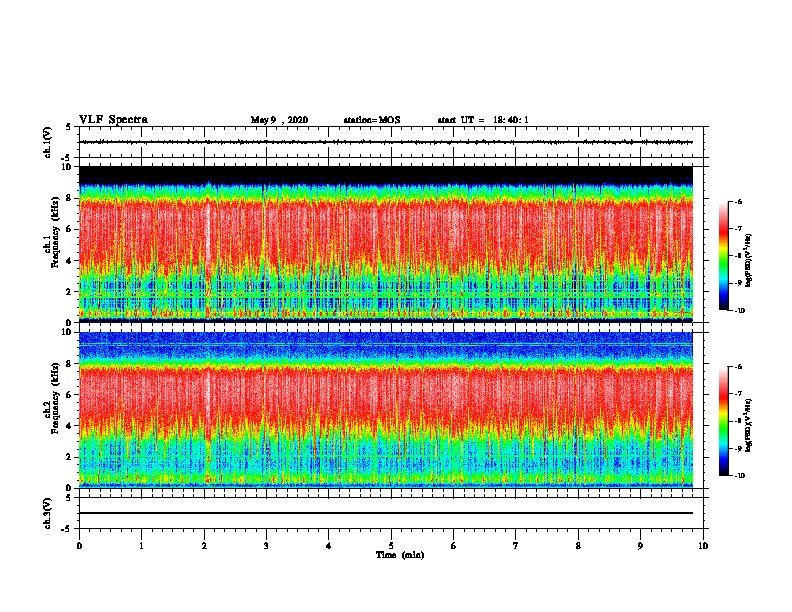Click time axis tick label "2"

point(204,546)
